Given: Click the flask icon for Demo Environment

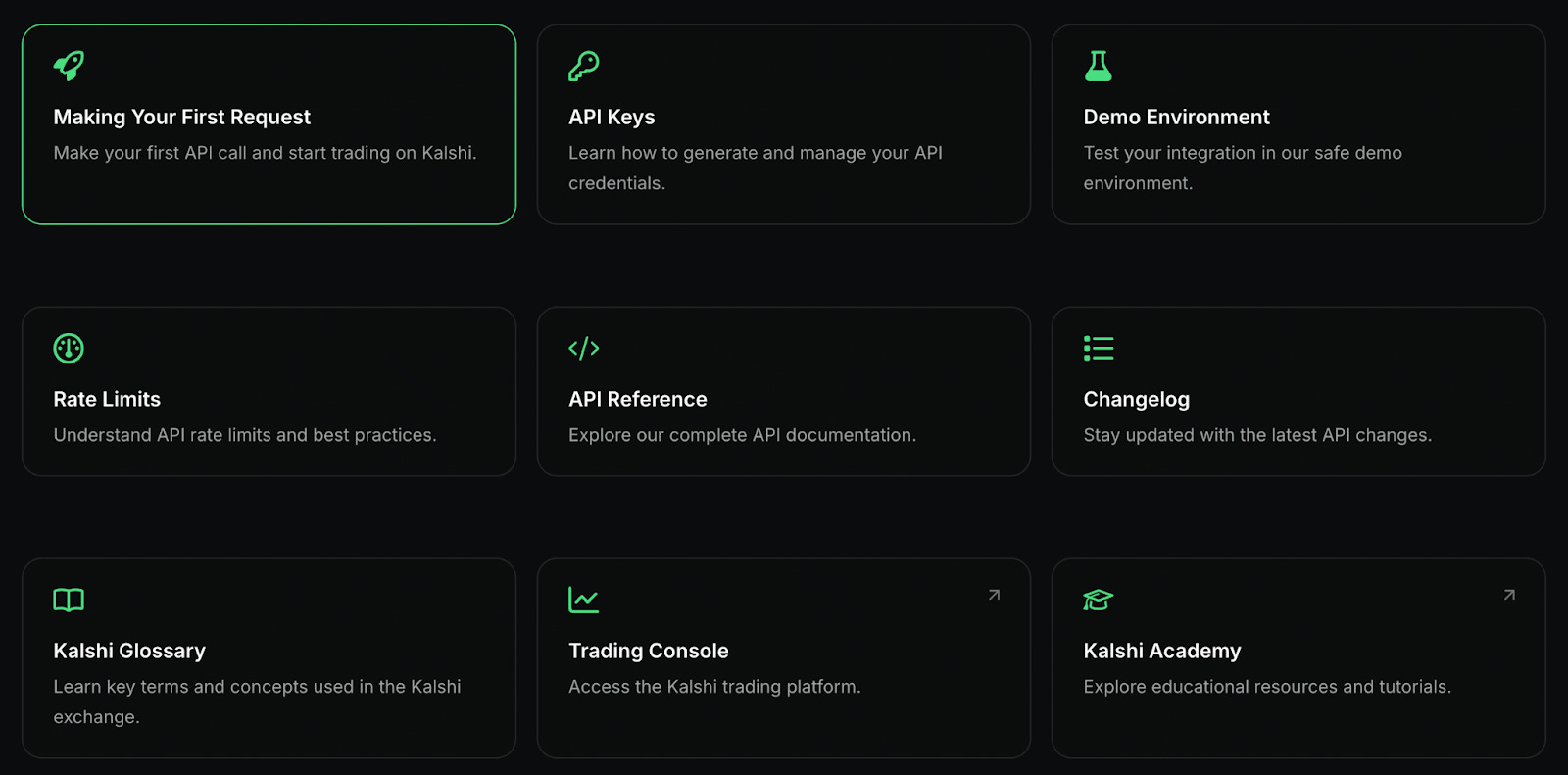Looking at the screenshot, I should click(1099, 66).
